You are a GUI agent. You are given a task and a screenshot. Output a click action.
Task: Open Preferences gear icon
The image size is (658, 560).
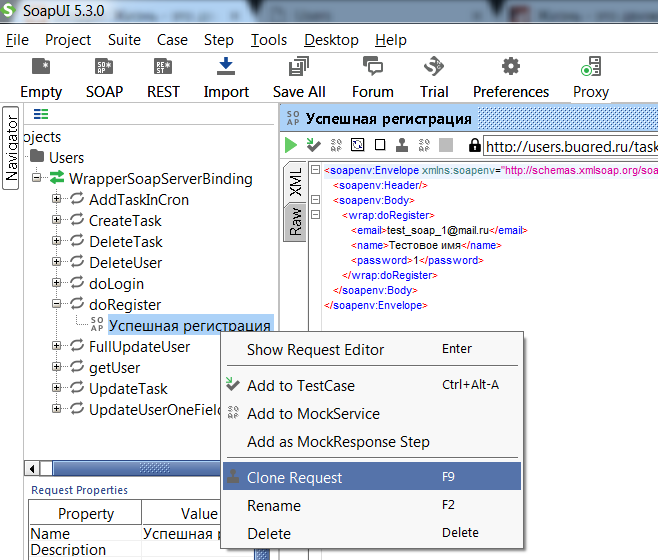(511, 66)
